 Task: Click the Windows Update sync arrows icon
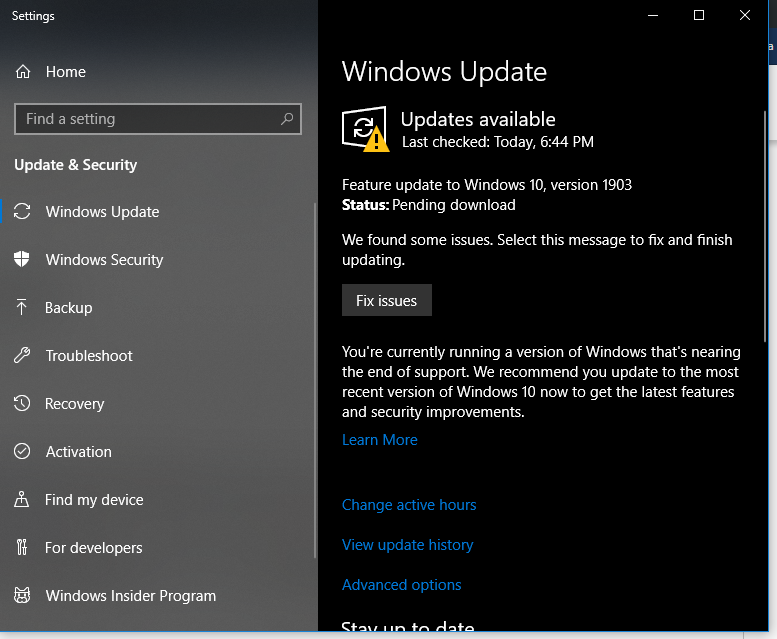pyautogui.click(x=22, y=211)
